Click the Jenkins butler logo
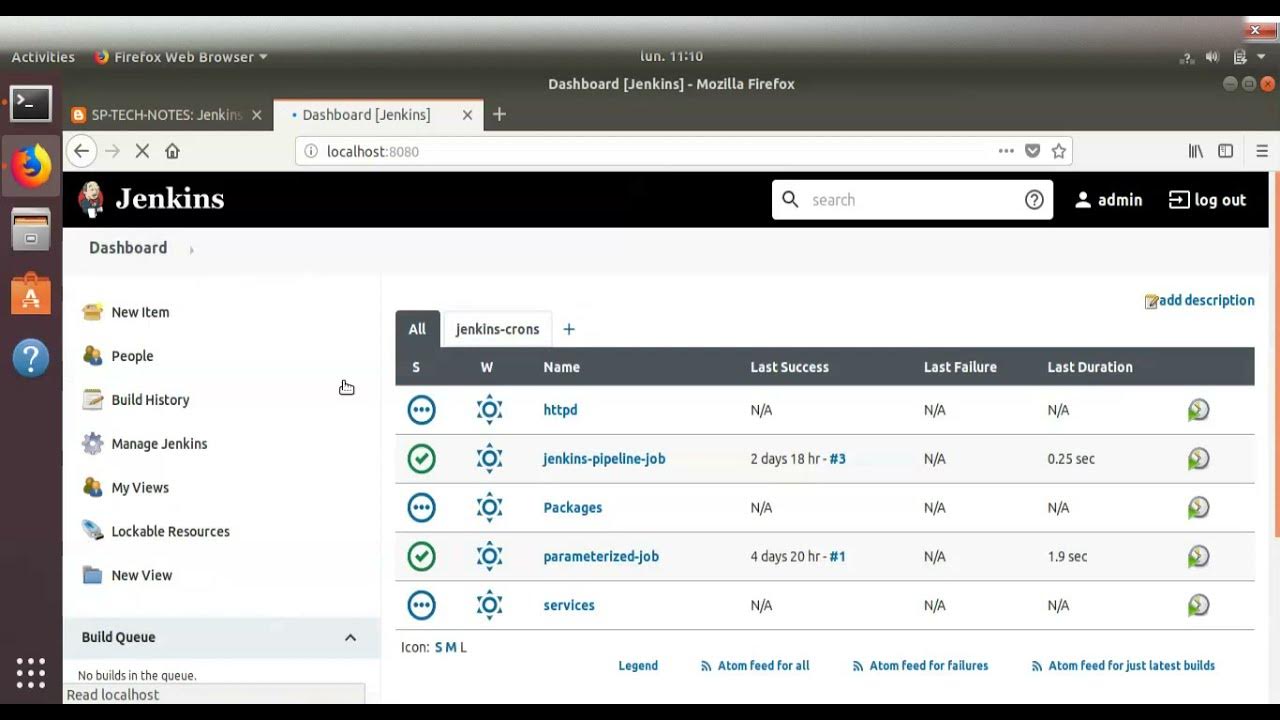Viewport: 1280px width, 720px height. [91, 199]
